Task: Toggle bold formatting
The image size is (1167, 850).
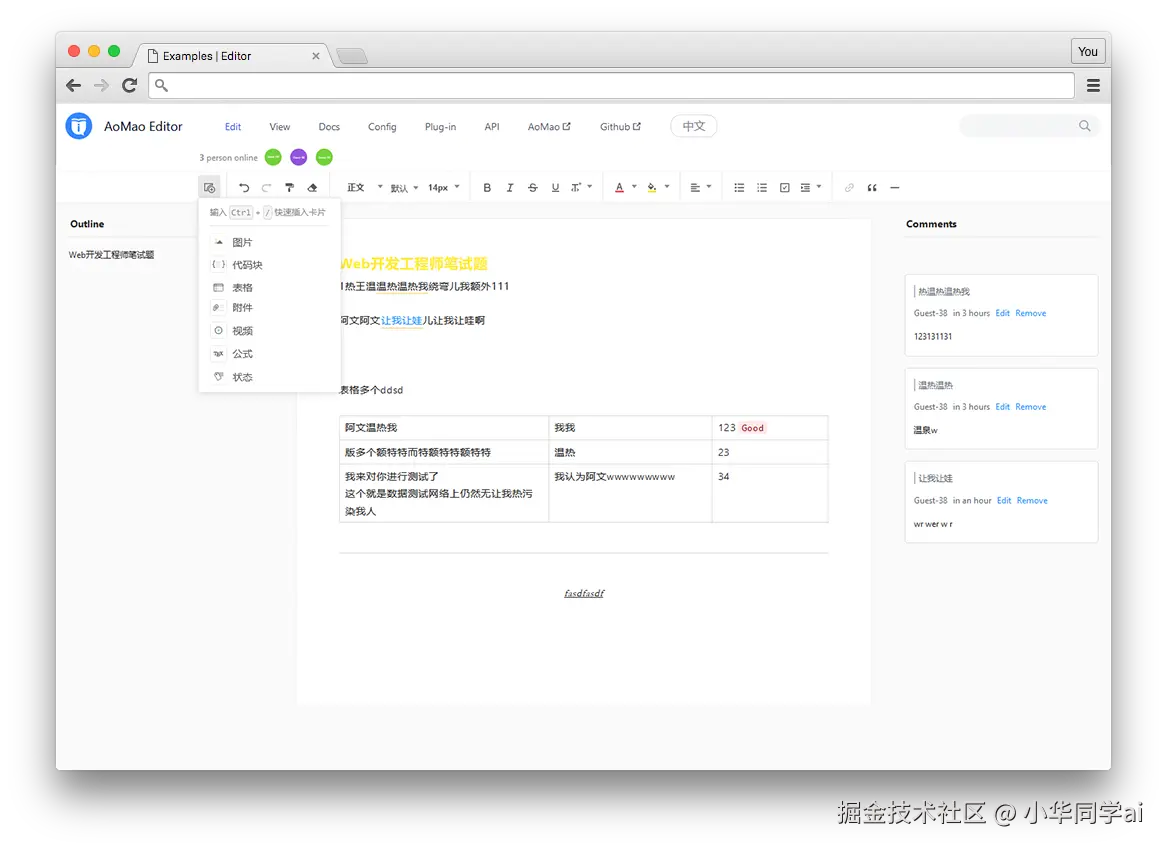Action: click(x=487, y=188)
